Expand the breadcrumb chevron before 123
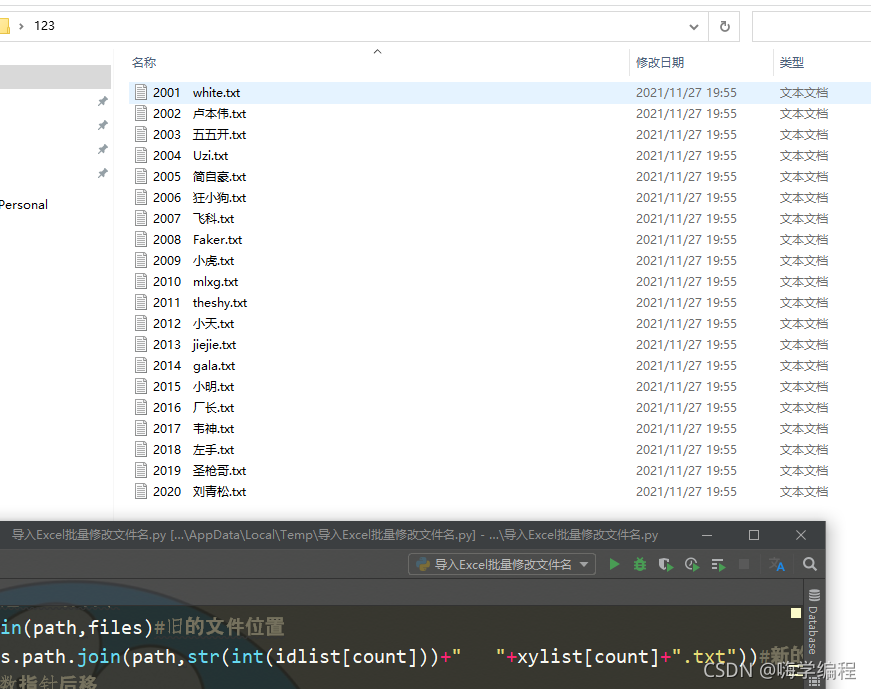 [x=21, y=26]
